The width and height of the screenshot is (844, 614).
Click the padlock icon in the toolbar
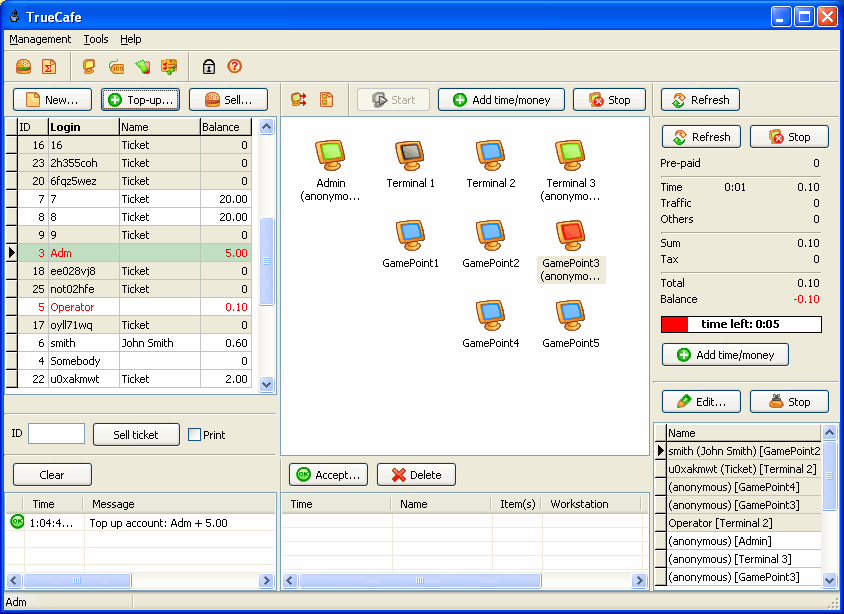tap(209, 67)
